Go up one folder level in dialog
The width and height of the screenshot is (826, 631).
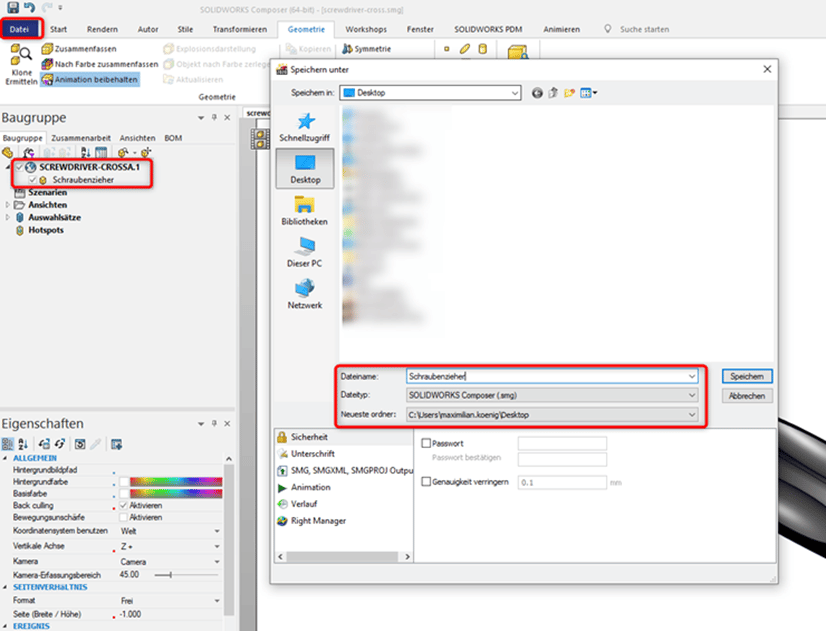coord(554,93)
